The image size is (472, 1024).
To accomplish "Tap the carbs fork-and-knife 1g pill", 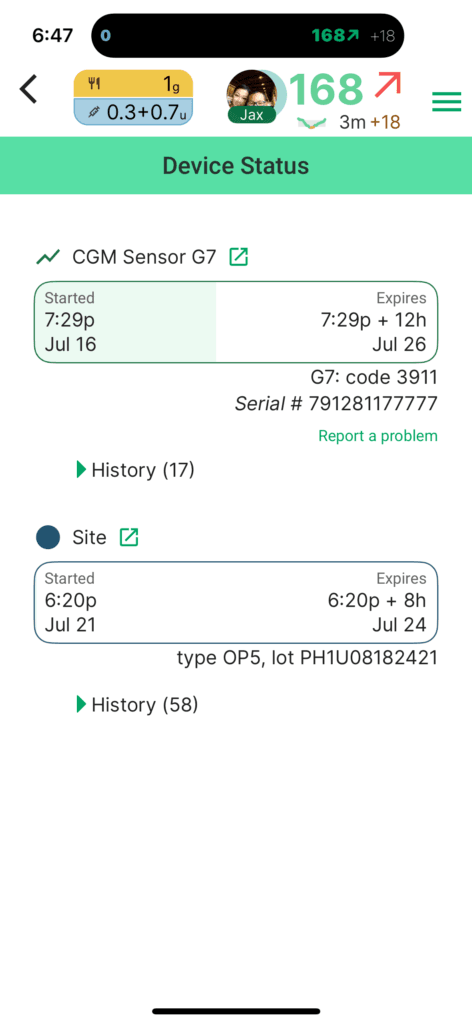I will tap(133, 84).
